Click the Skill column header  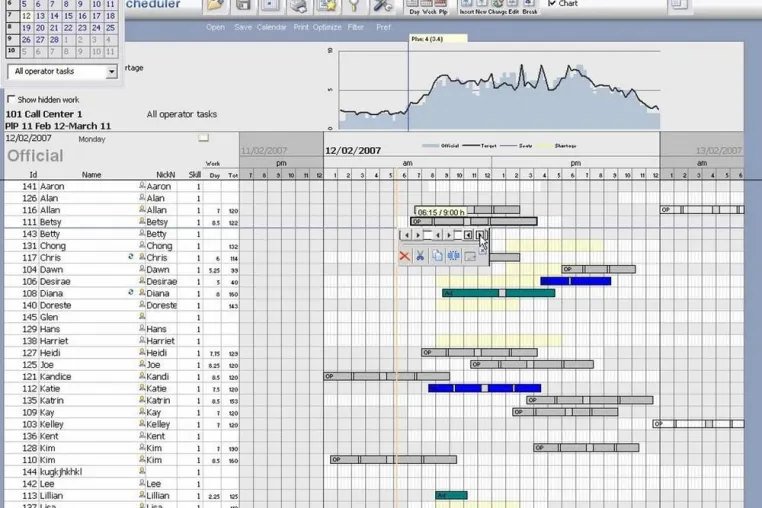tap(195, 175)
